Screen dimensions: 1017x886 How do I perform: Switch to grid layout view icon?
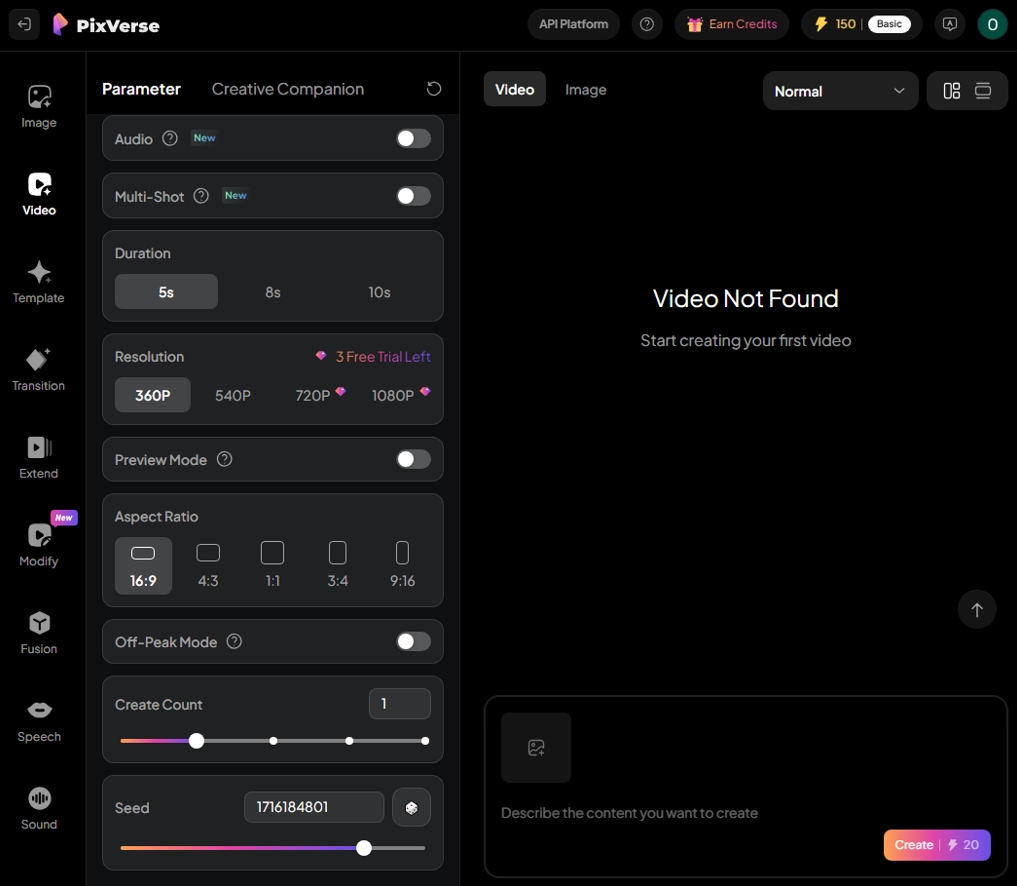point(951,91)
